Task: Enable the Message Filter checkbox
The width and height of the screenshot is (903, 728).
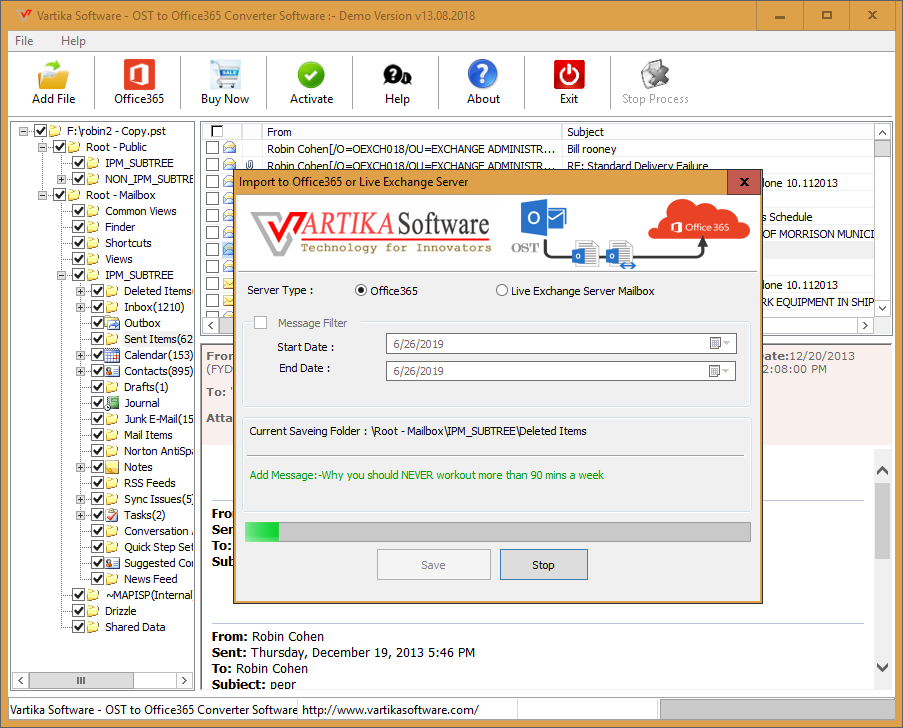Action: (x=261, y=323)
